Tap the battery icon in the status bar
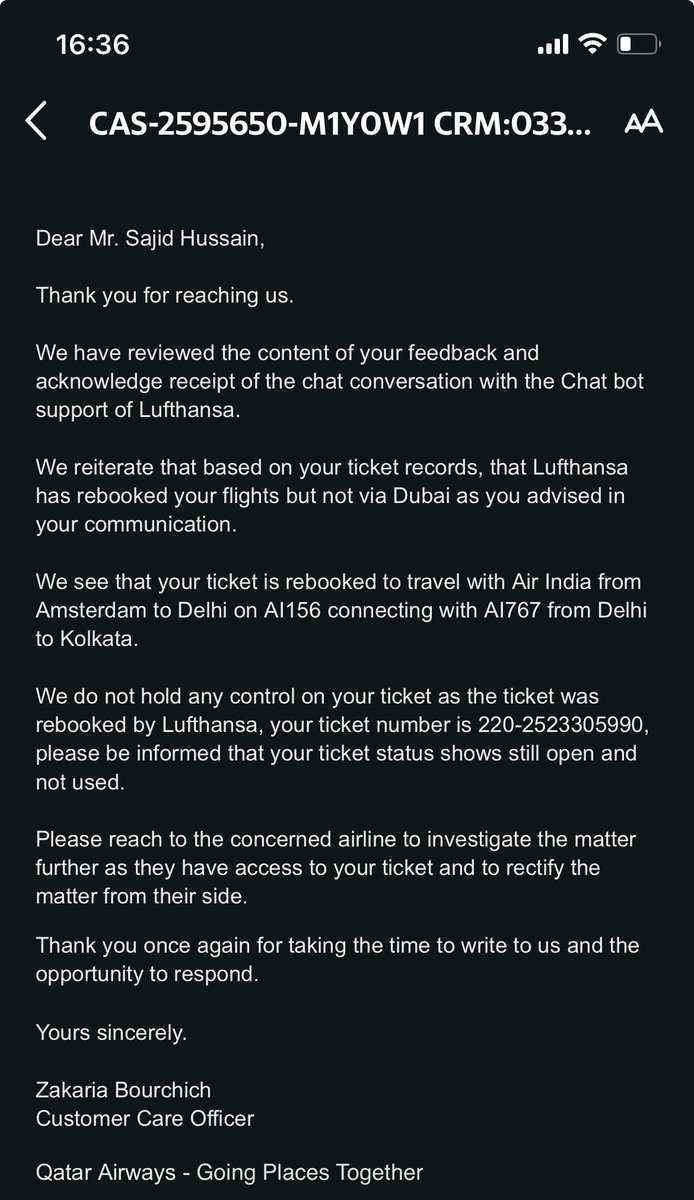Screen dimensions: 694x1200 tap(636, 44)
